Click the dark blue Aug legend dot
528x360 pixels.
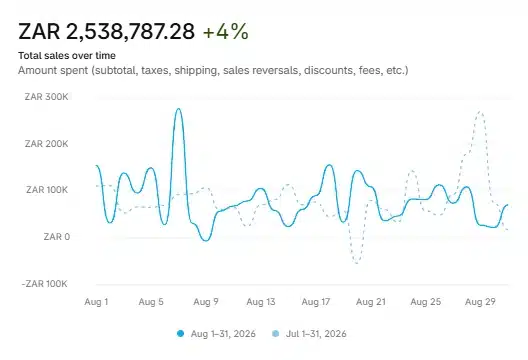pos(180,334)
